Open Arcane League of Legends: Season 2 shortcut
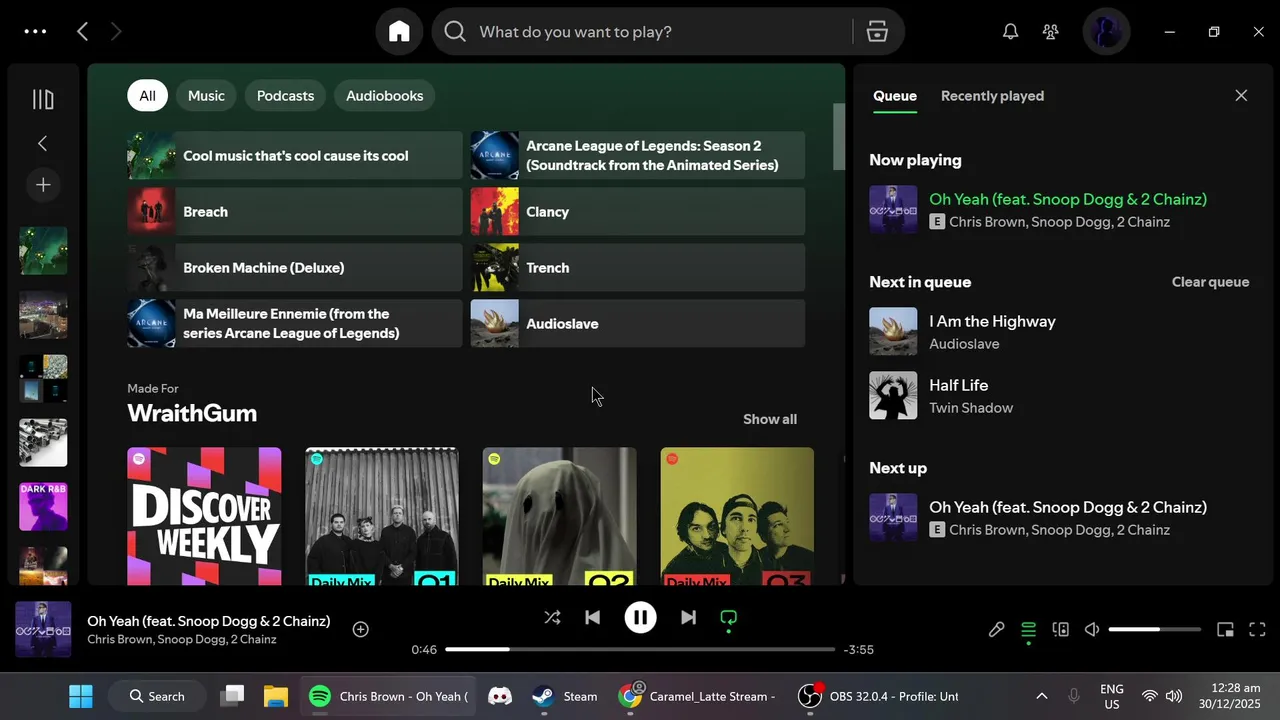 (x=638, y=156)
